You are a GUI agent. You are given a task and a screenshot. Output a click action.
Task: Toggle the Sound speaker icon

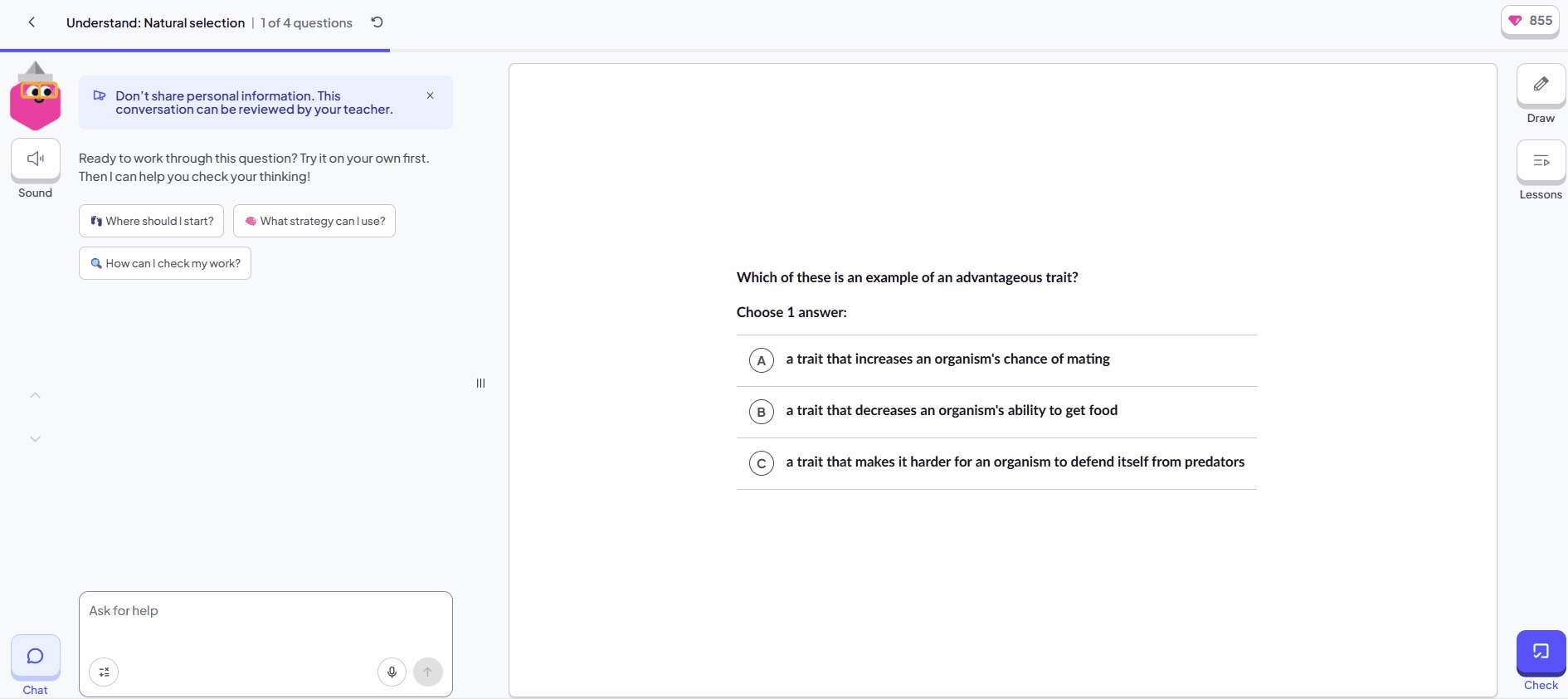[x=36, y=159]
